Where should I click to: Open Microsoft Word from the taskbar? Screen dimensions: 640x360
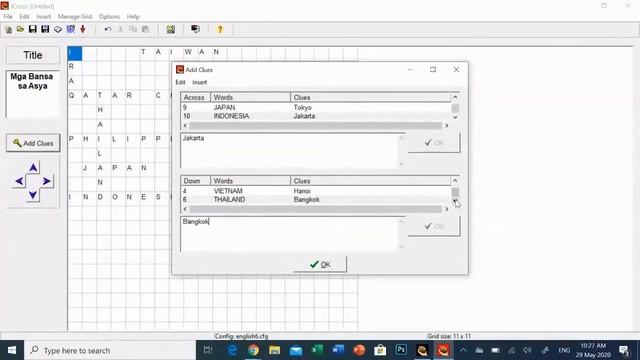[x=338, y=350]
